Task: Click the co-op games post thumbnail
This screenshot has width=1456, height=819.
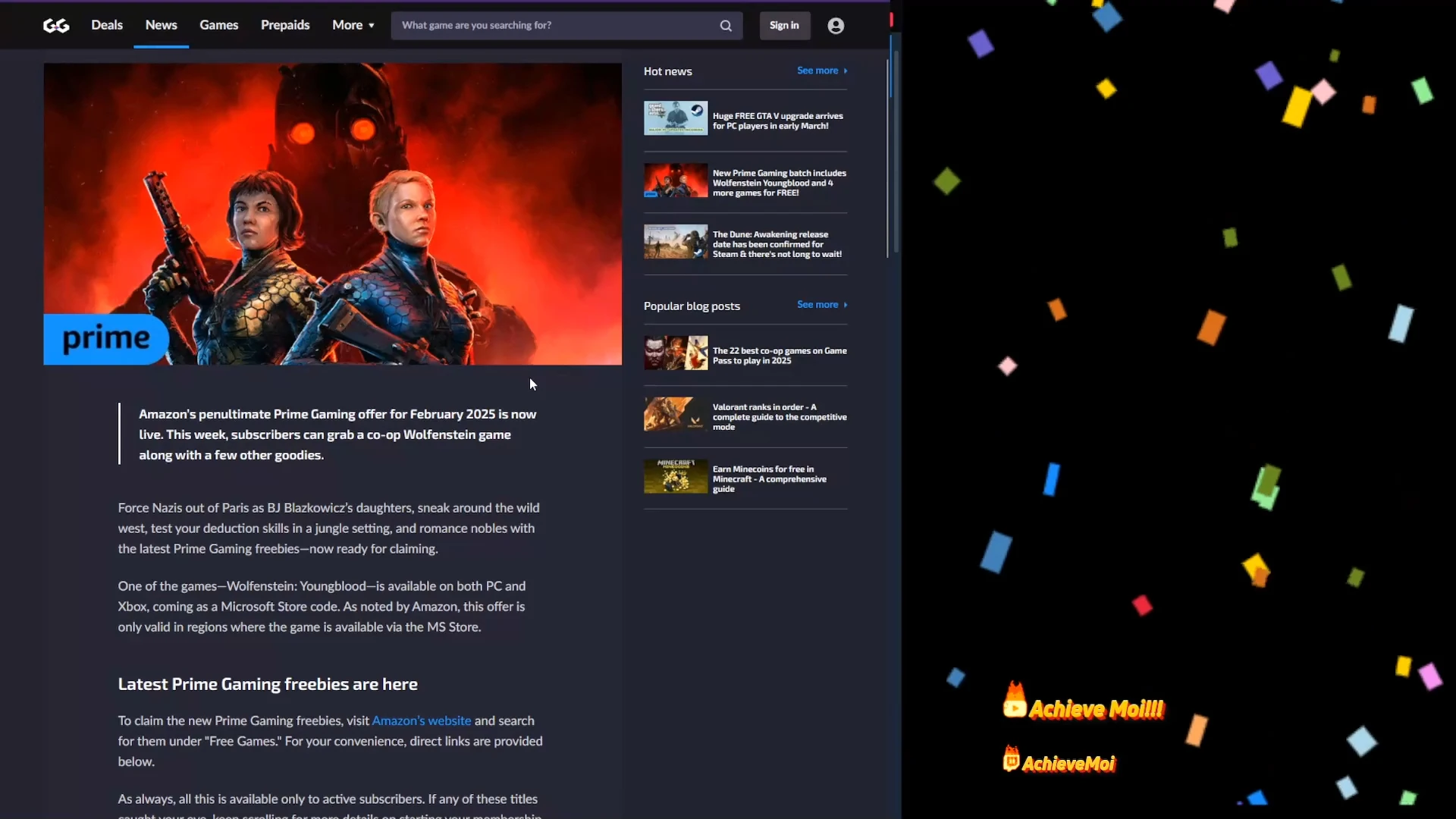Action: click(x=676, y=353)
